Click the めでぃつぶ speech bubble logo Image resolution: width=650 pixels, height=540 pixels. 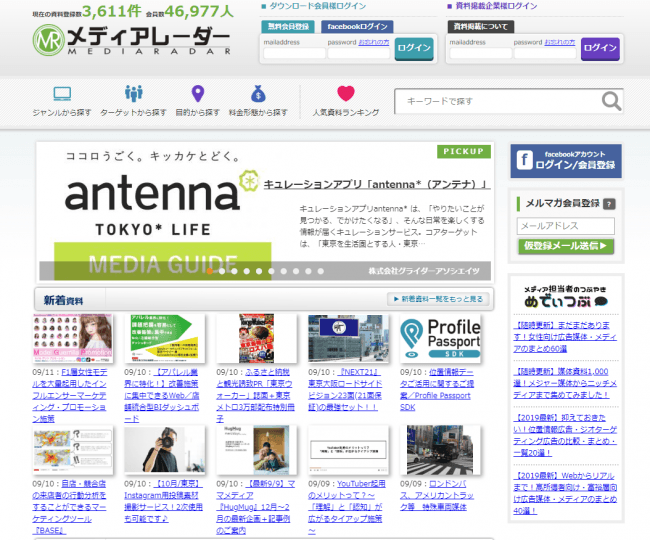(565, 296)
